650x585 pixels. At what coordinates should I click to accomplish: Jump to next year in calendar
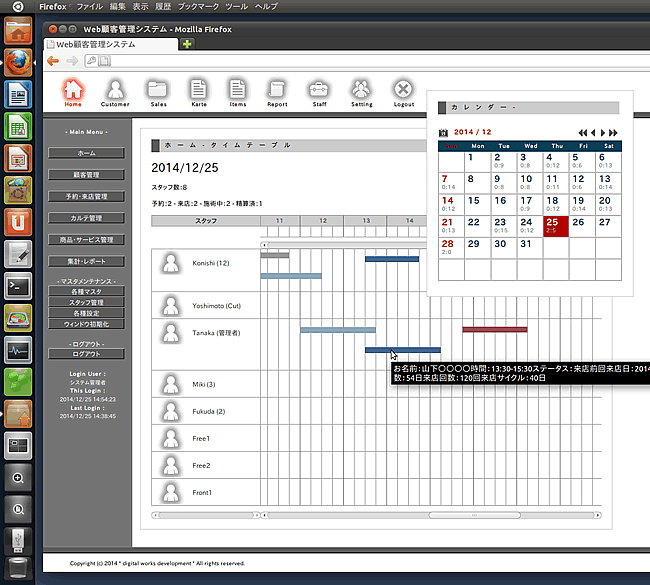613,133
